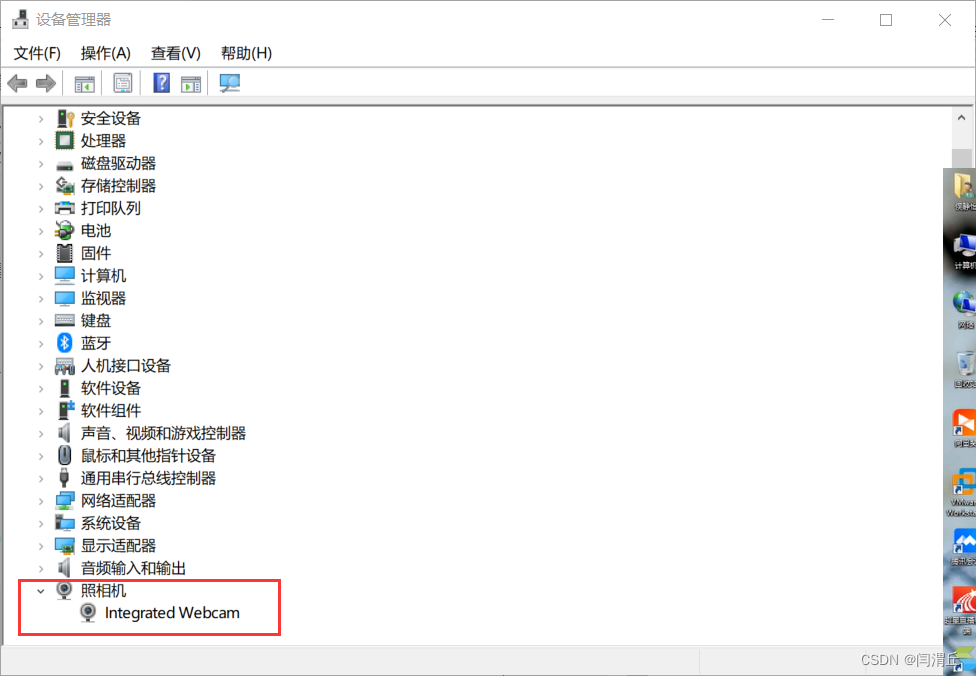The height and width of the screenshot is (676, 976).
Task: Select the 通用串行总线控制器 label
Action: point(148,478)
